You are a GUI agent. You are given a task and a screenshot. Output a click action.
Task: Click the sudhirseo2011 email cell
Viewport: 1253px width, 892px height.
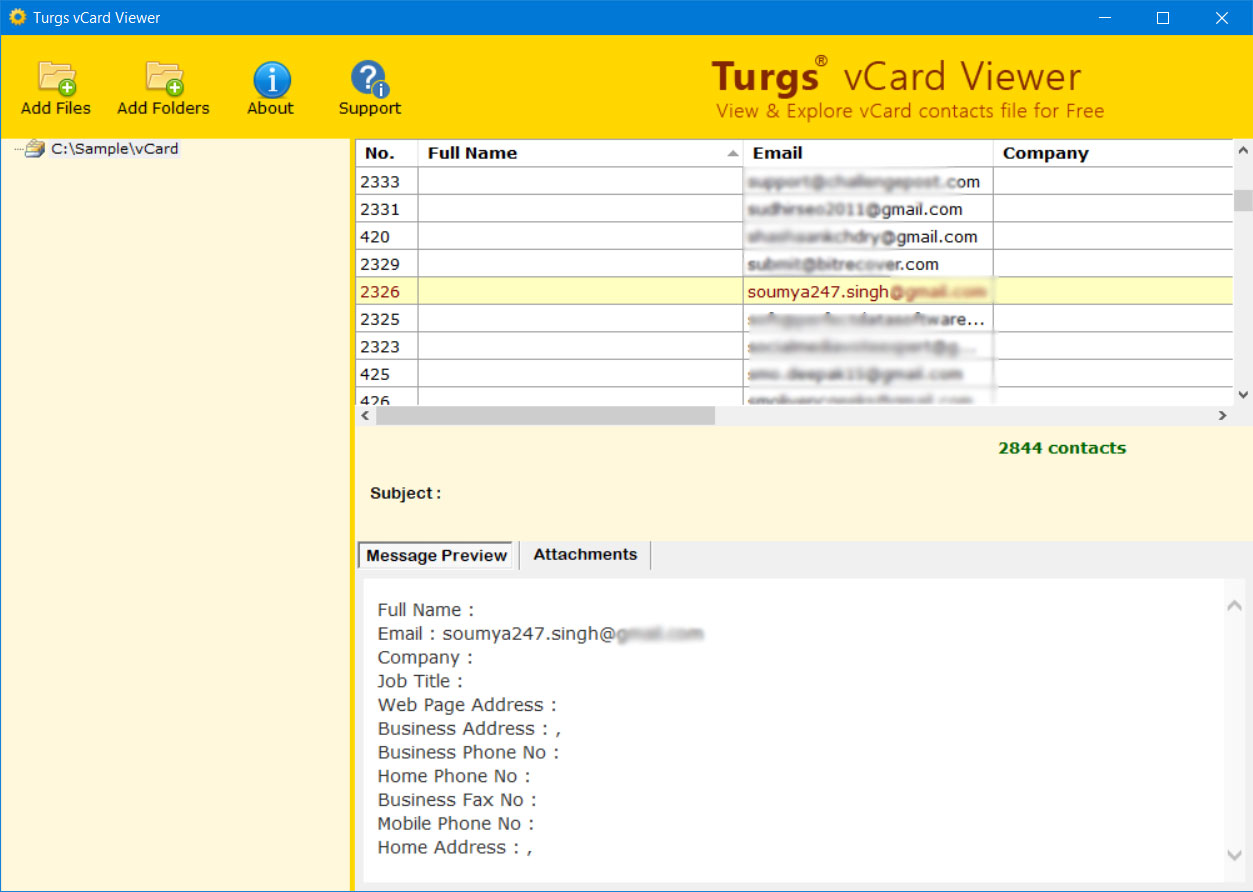coord(868,209)
